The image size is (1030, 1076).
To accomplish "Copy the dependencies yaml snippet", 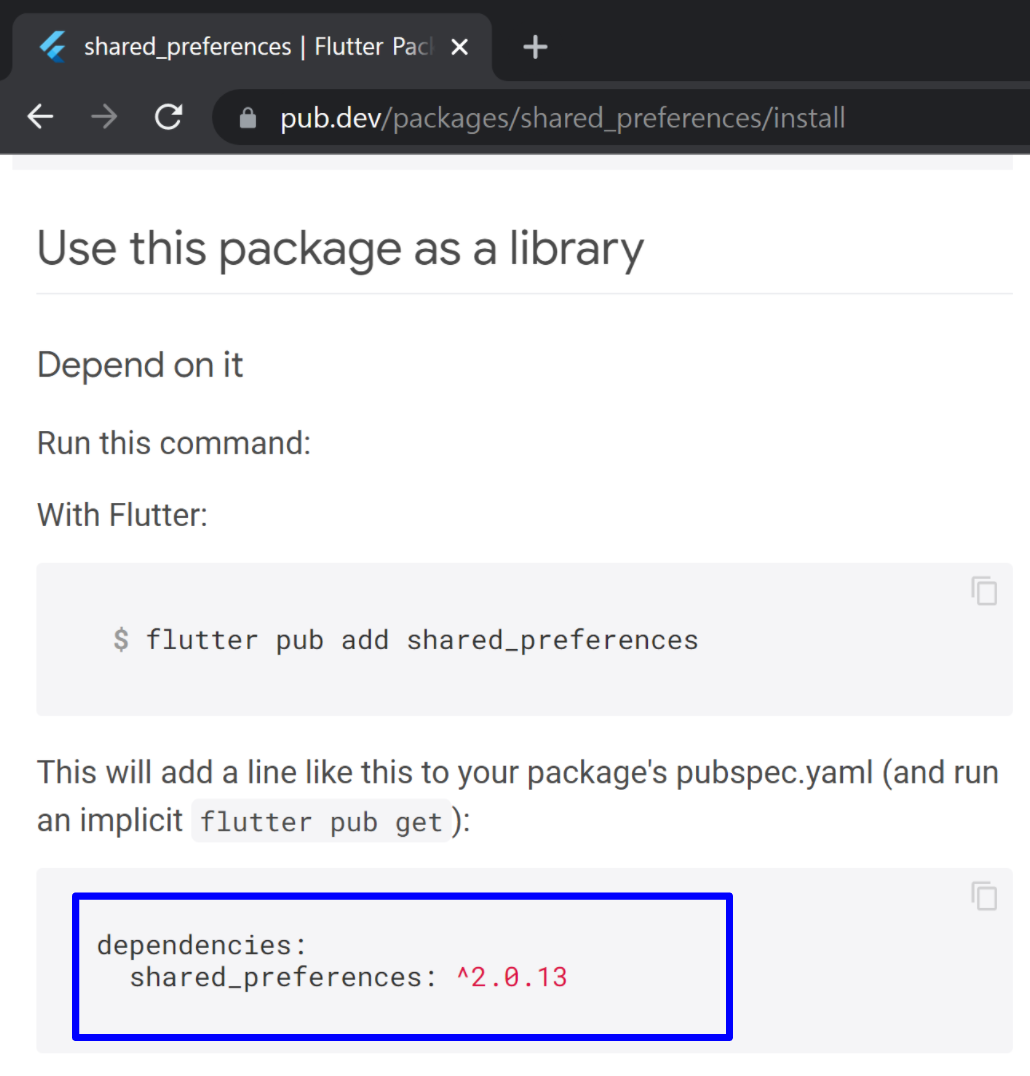I will click(984, 896).
